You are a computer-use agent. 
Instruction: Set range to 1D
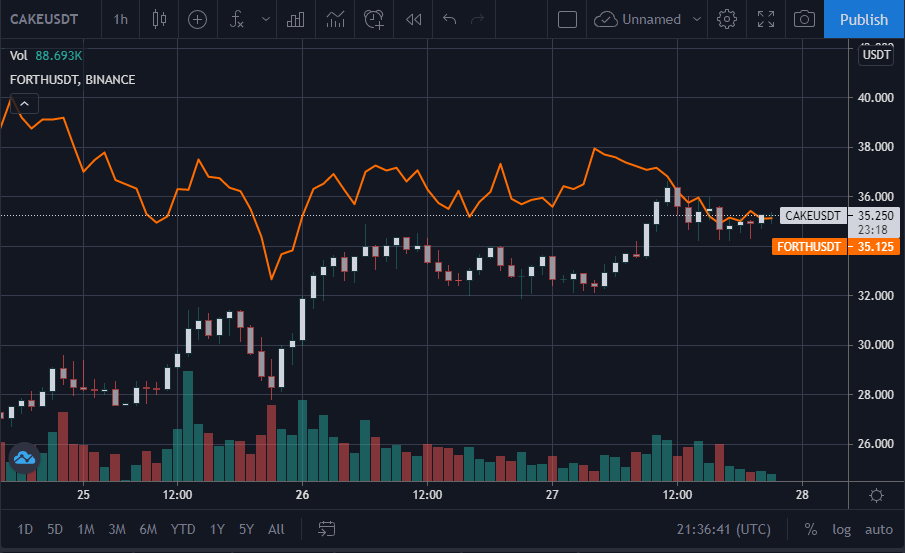[x=25, y=529]
